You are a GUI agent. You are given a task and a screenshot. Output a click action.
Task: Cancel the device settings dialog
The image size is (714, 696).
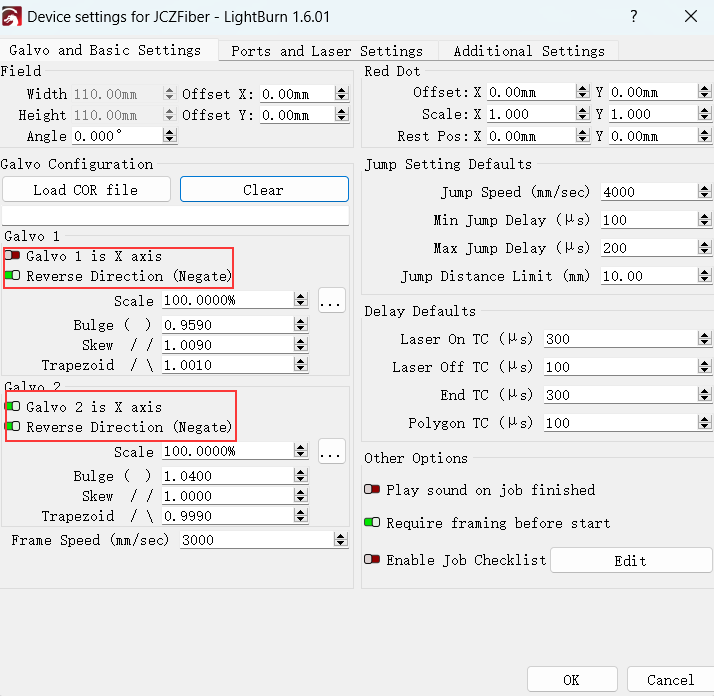[x=670, y=680]
